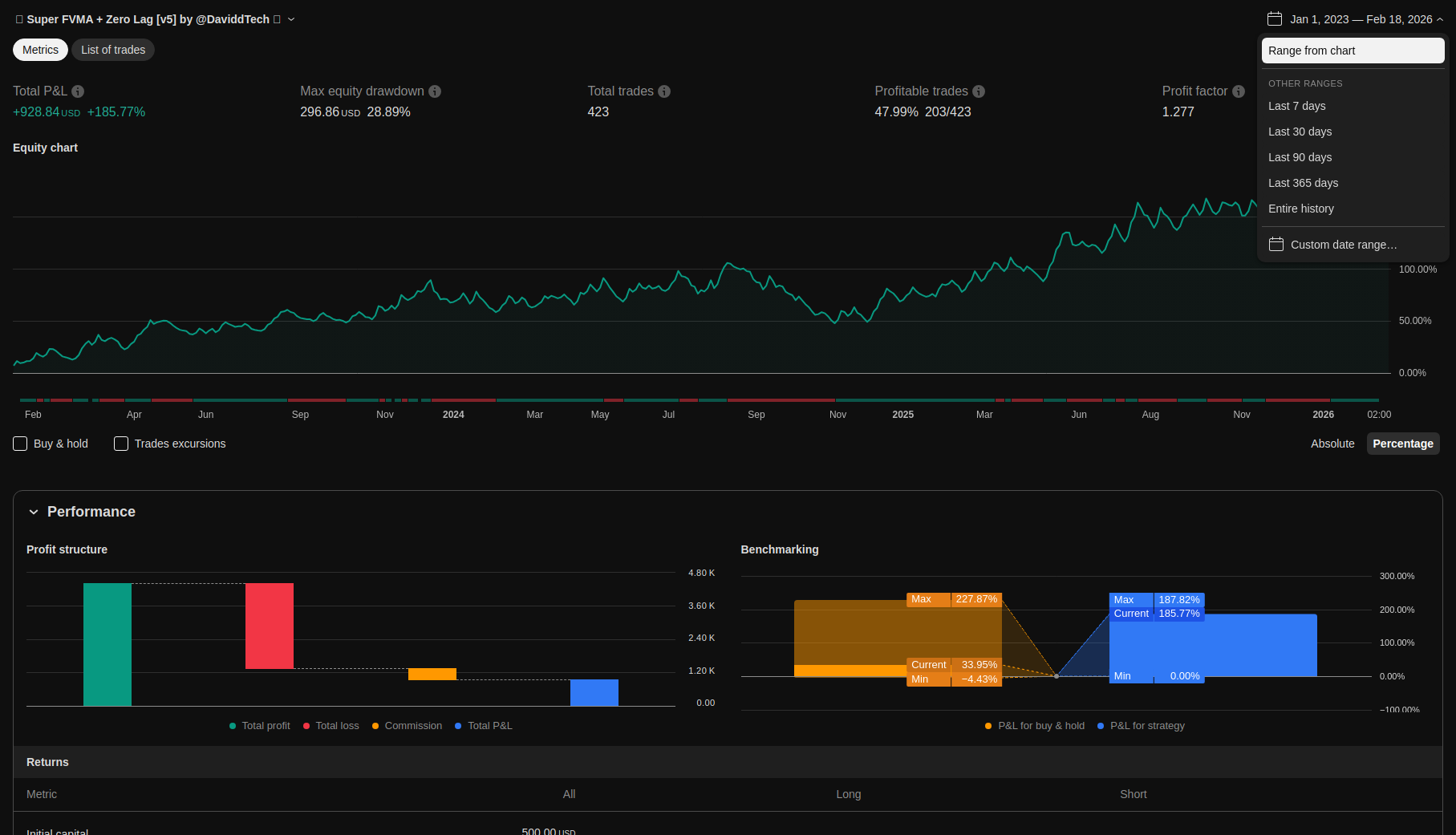This screenshot has width=1456, height=835.
Task: Click the Total trades info icon
Action: coord(664,91)
